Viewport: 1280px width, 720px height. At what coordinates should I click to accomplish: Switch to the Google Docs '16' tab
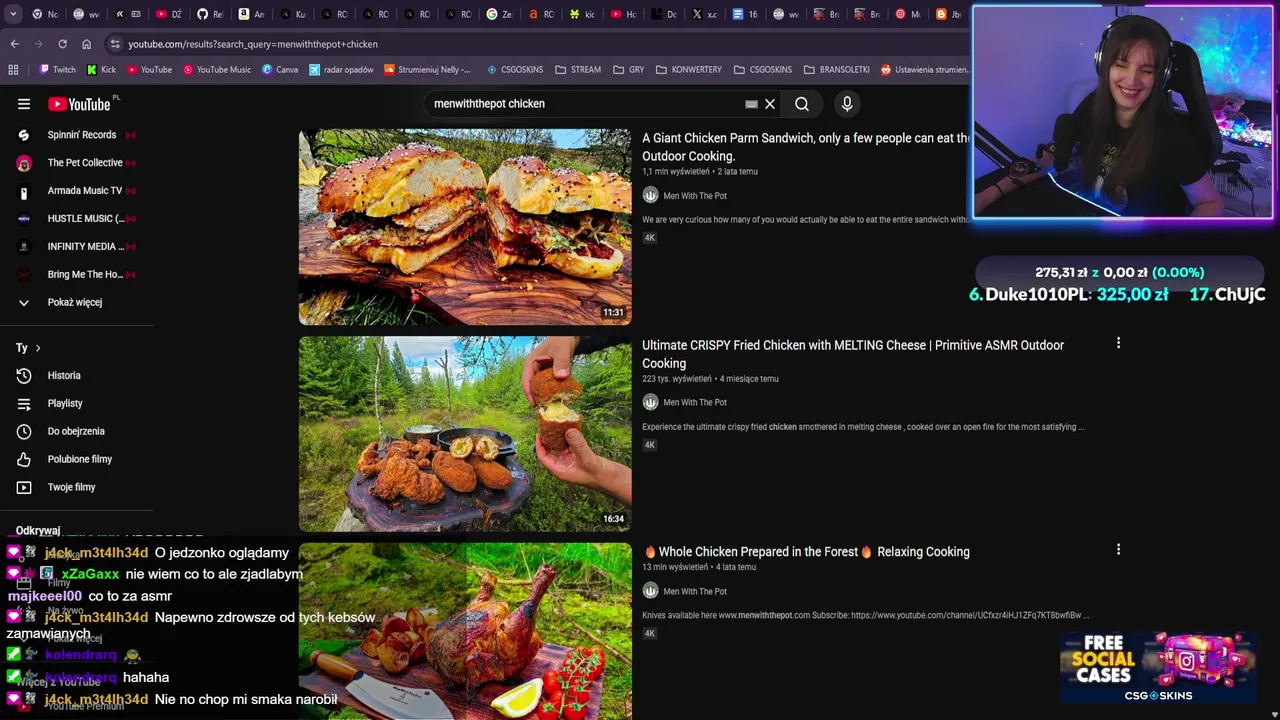(746, 14)
